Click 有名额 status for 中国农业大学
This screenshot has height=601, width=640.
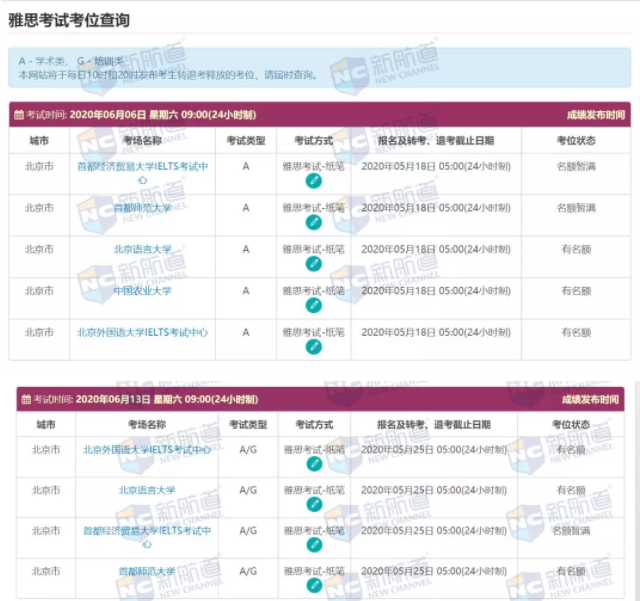click(576, 291)
